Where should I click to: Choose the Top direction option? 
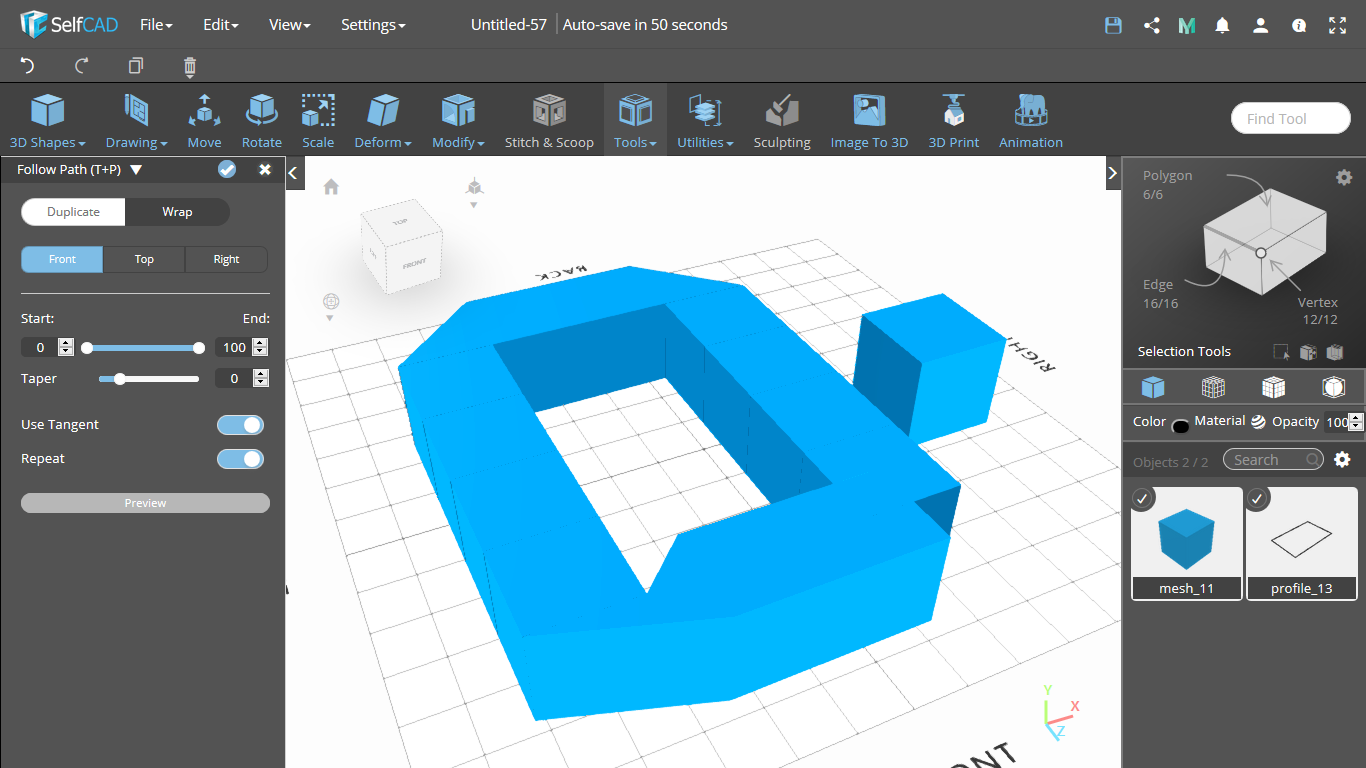tap(144, 259)
